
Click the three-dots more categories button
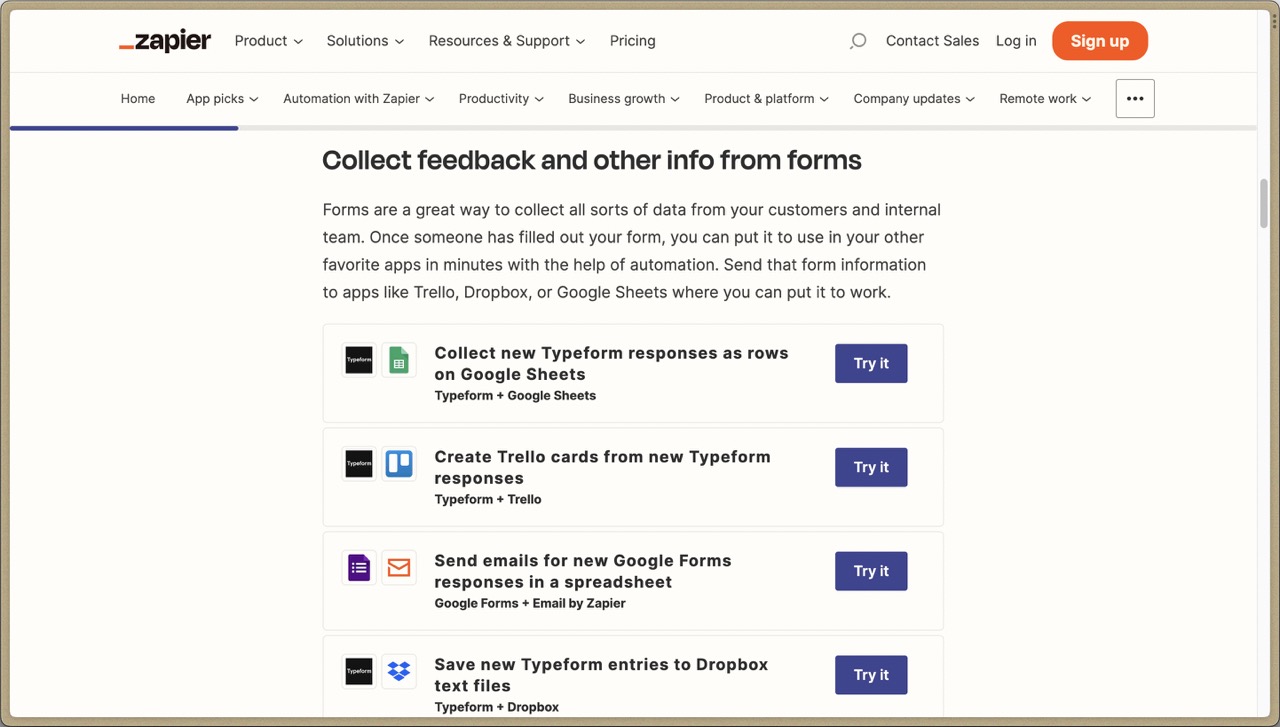click(1135, 99)
